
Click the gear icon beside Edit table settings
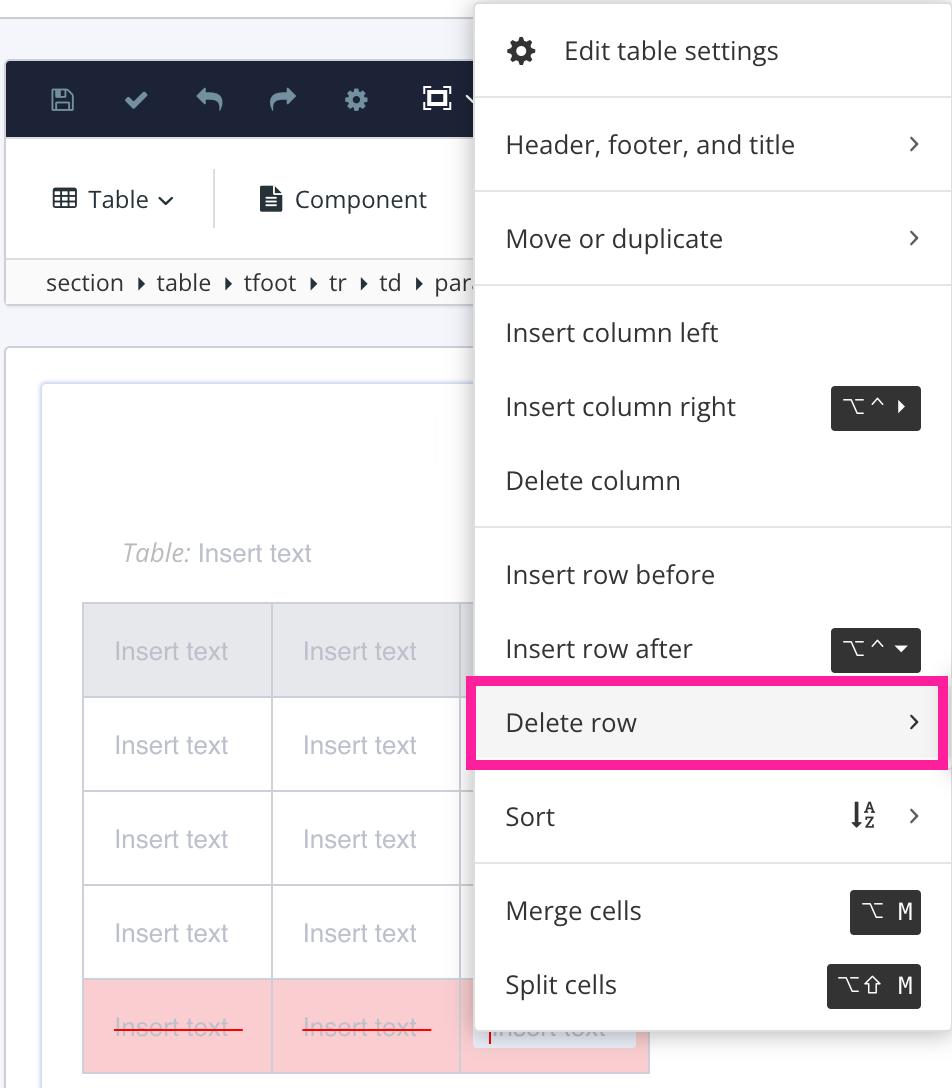(521, 50)
